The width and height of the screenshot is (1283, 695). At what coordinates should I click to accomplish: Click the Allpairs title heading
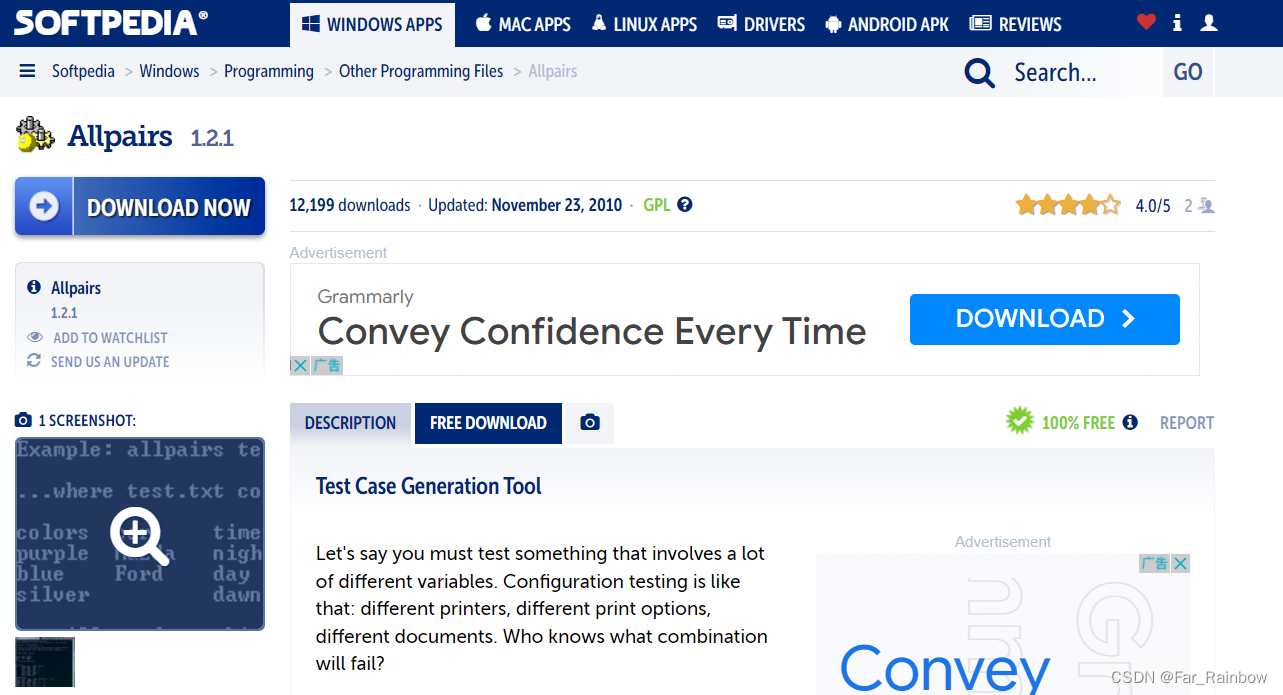pos(120,136)
